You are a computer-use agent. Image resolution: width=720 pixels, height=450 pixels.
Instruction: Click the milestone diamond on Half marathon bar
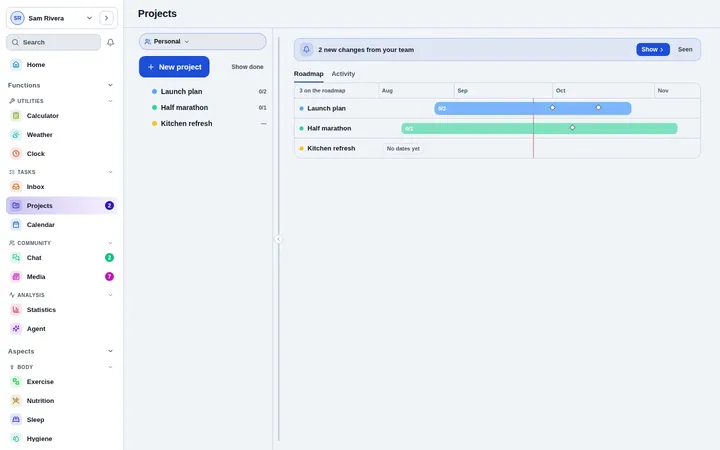pyautogui.click(x=572, y=128)
